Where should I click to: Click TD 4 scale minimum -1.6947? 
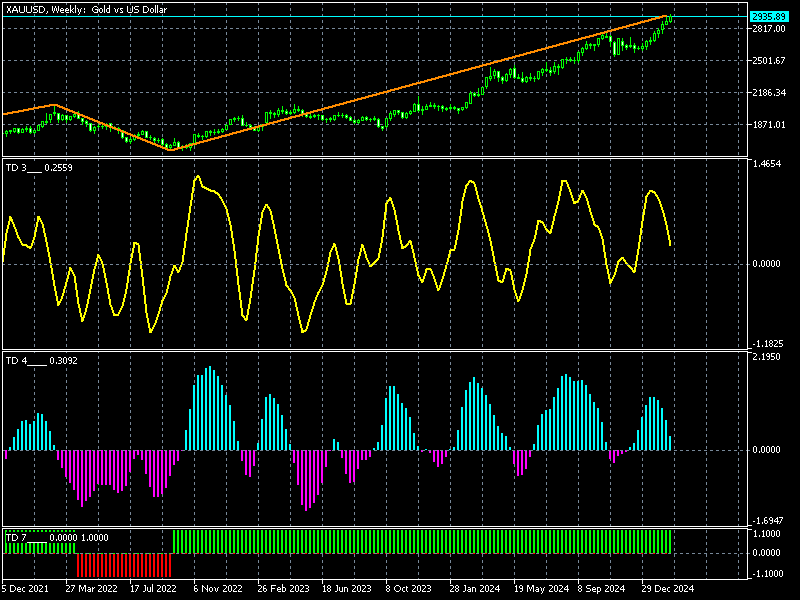tap(766, 521)
